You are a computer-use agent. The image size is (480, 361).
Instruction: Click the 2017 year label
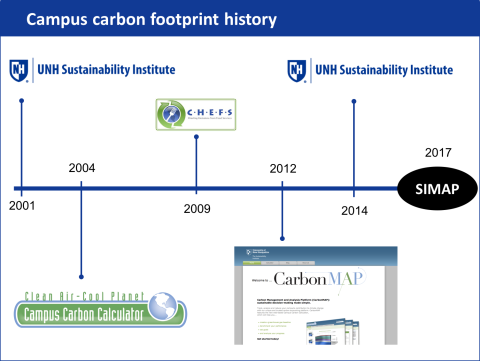[x=438, y=153]
